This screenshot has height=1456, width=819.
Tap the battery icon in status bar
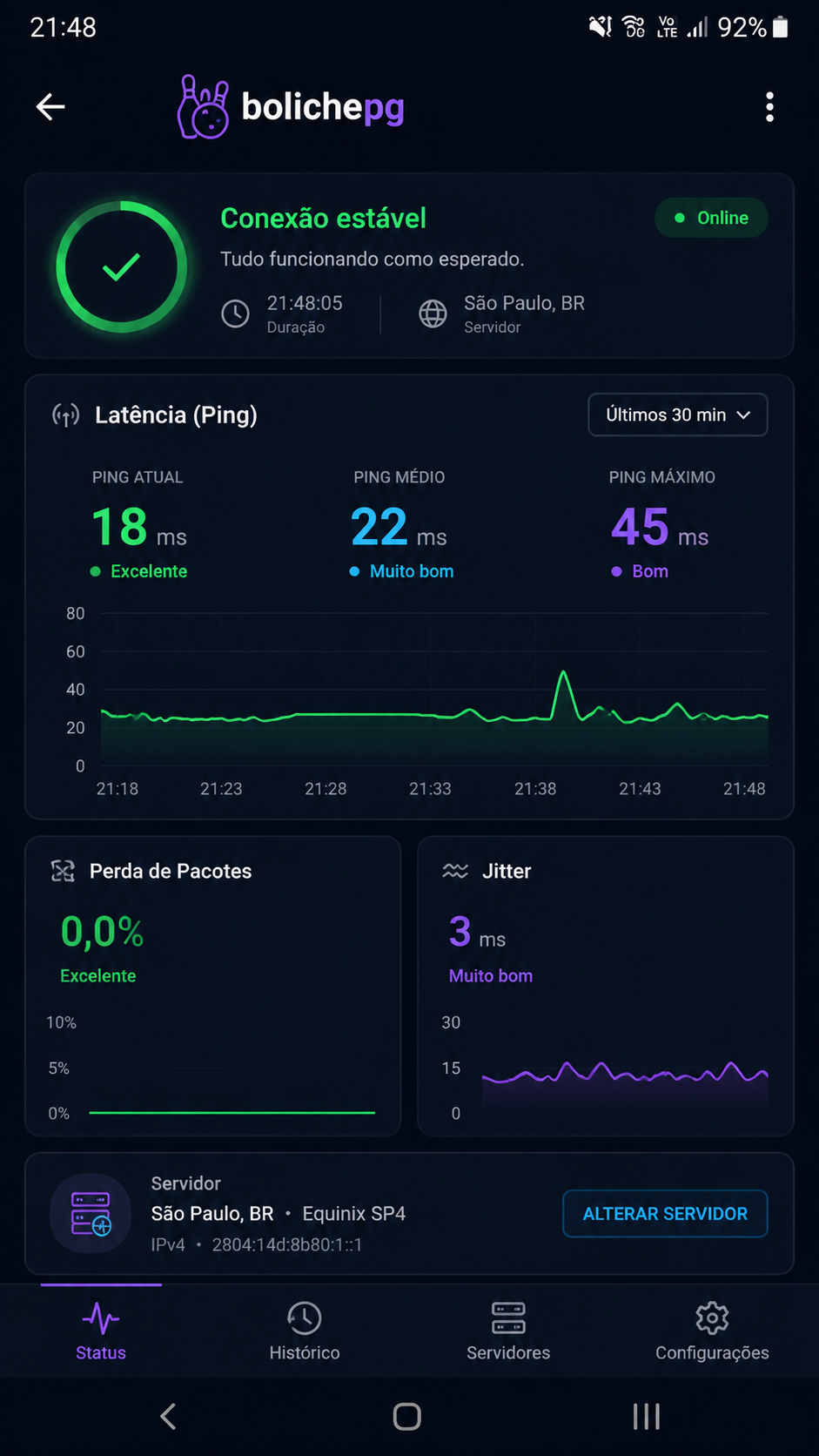[781, 28]
